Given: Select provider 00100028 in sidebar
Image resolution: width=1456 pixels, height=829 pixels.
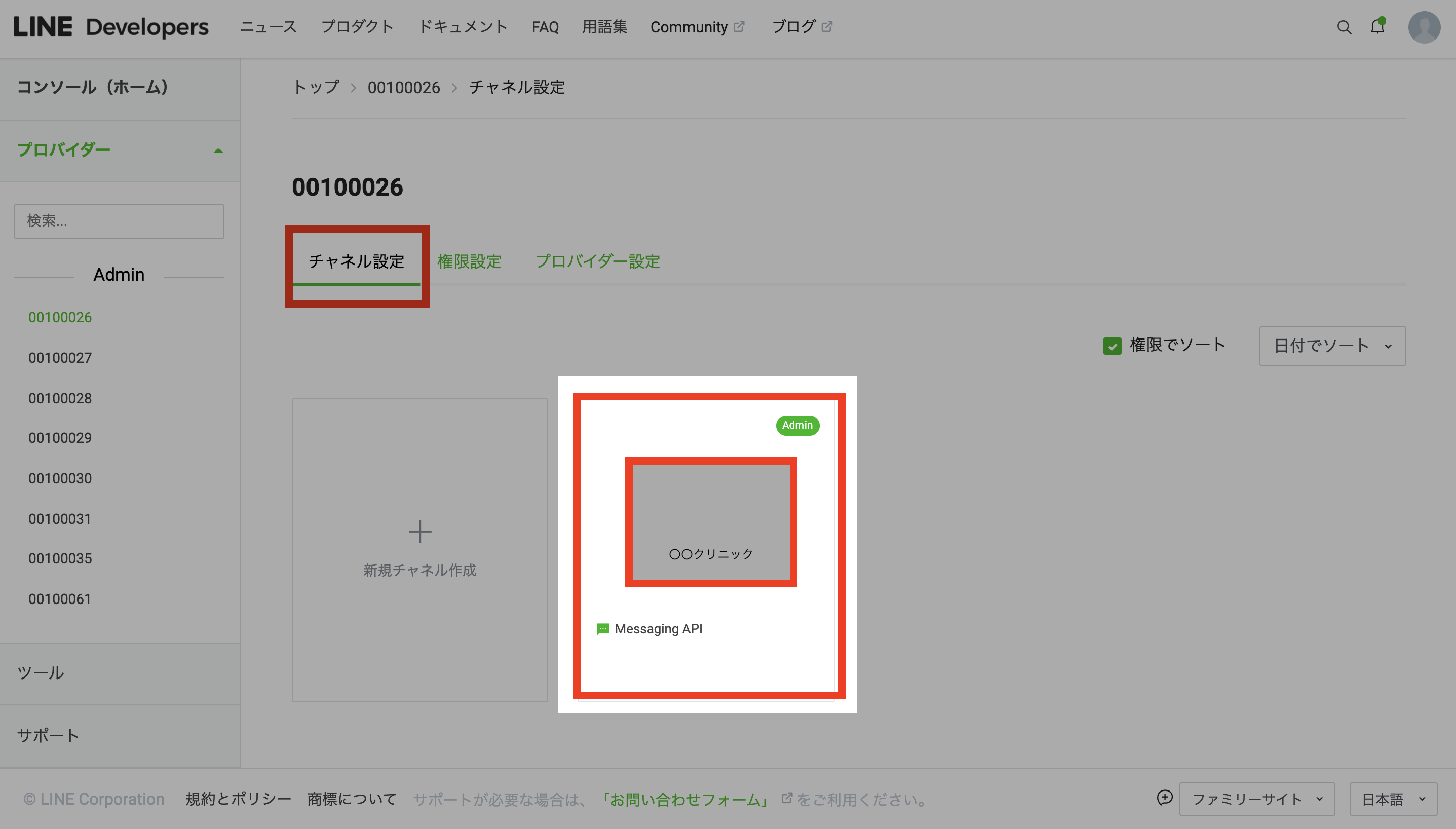Looking at the screenshot, I should coord(60,398).
